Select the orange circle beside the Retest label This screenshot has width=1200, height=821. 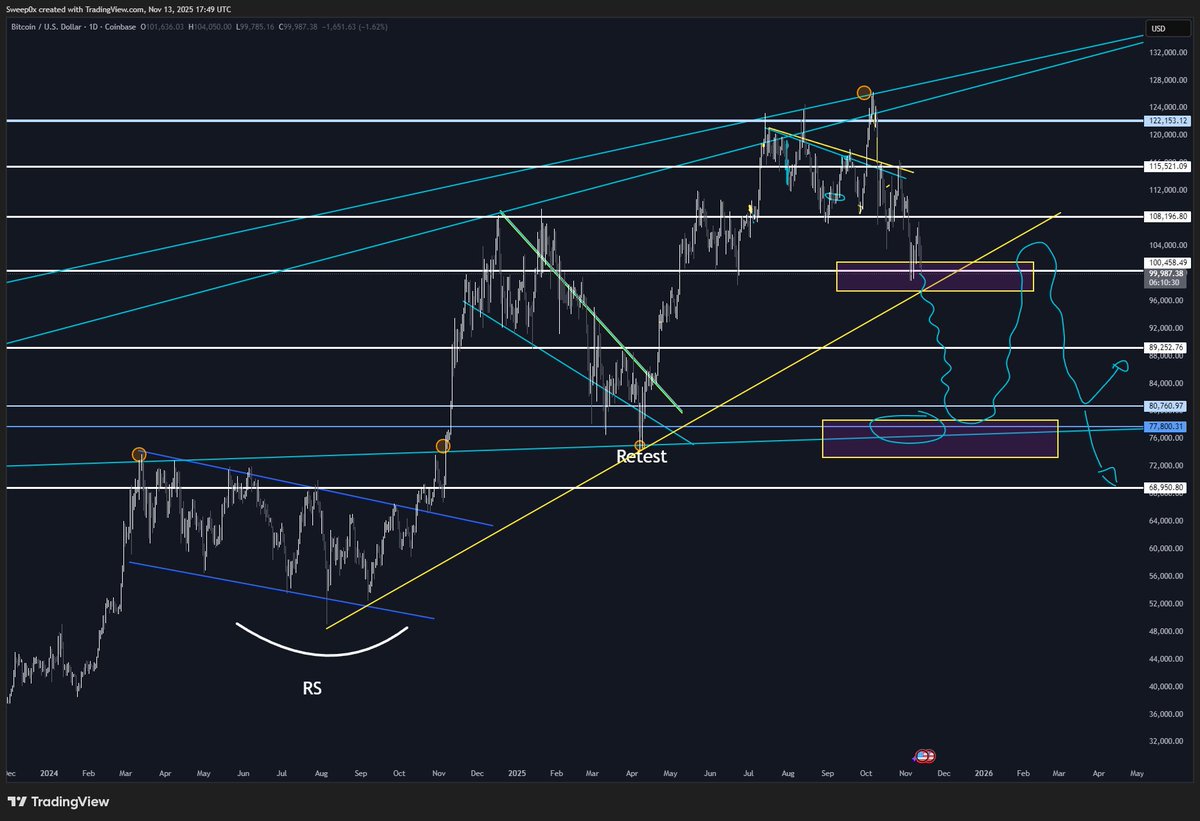tap(640, 443)
